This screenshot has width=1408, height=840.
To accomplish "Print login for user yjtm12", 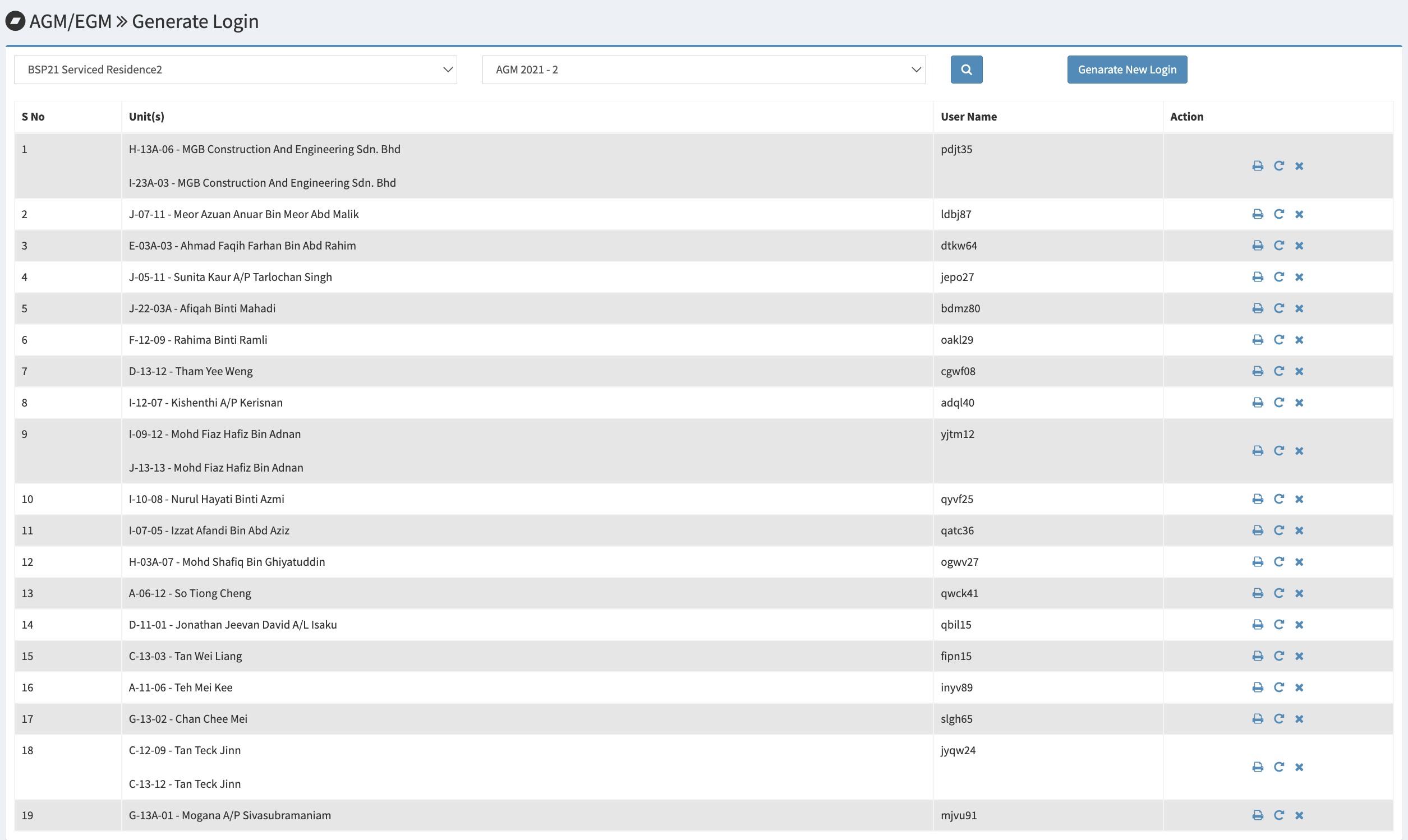I will [1258, 451].
